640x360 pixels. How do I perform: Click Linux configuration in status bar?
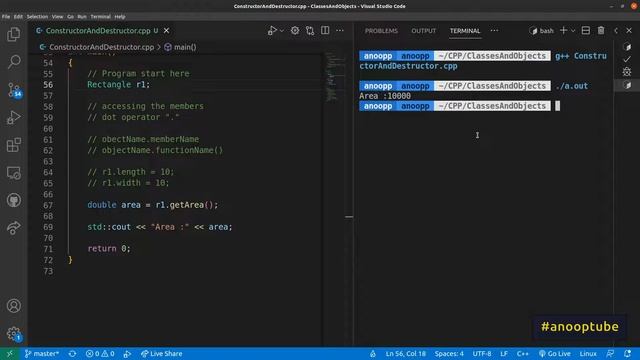click(588, 354)
